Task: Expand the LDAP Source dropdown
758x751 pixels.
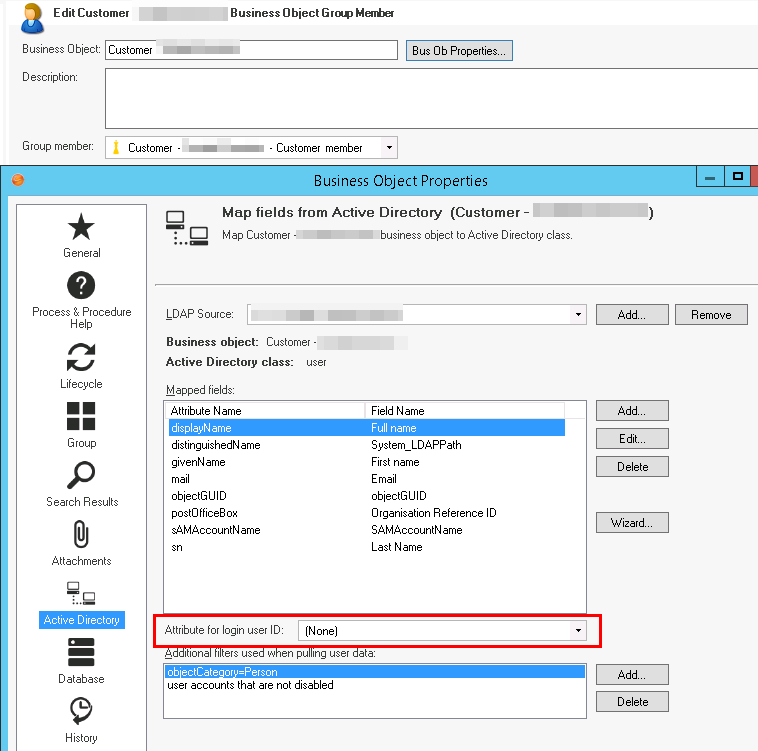Action: (578, 315)
